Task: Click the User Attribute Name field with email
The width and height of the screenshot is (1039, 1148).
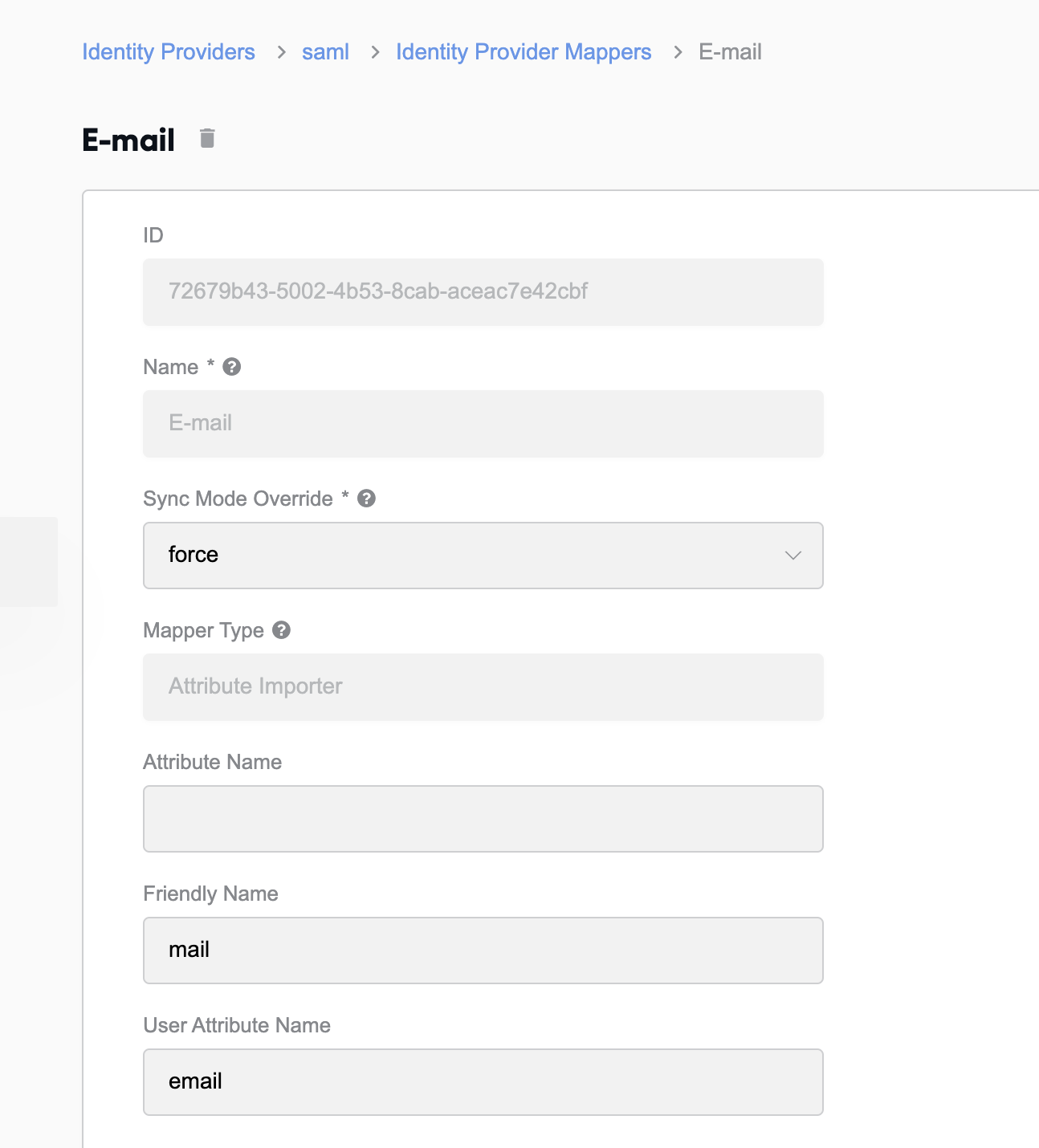Action: [483, 1082]
